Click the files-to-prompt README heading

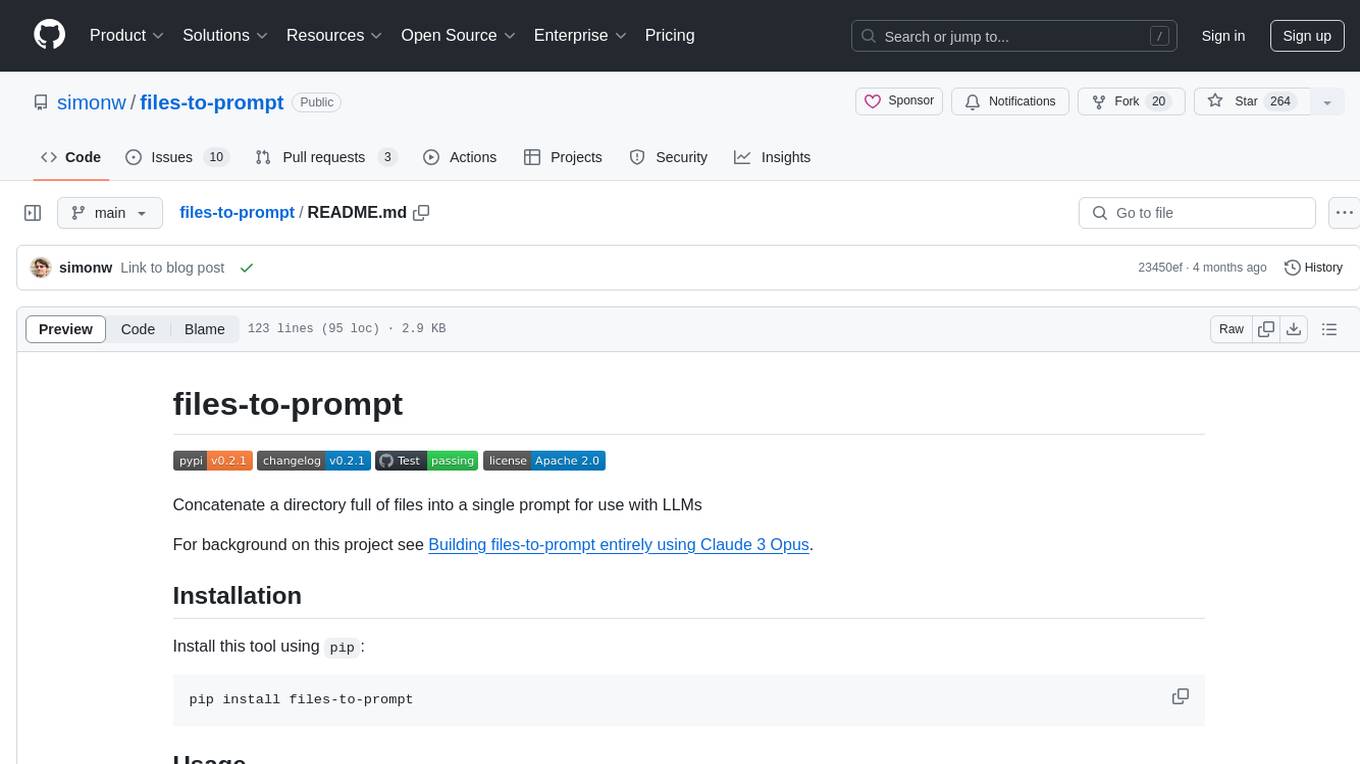click(x=288, y=403)
